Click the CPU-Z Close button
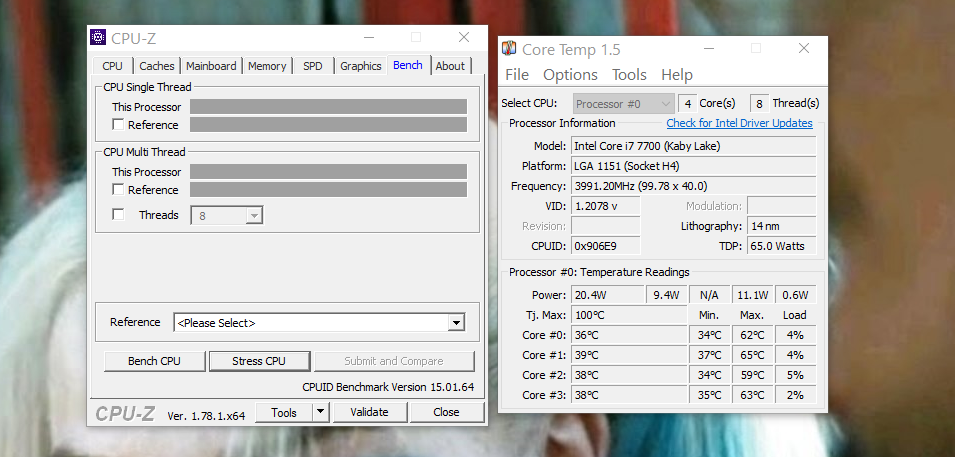The height and width of the screenshot is (457, 955). (446, 412)
